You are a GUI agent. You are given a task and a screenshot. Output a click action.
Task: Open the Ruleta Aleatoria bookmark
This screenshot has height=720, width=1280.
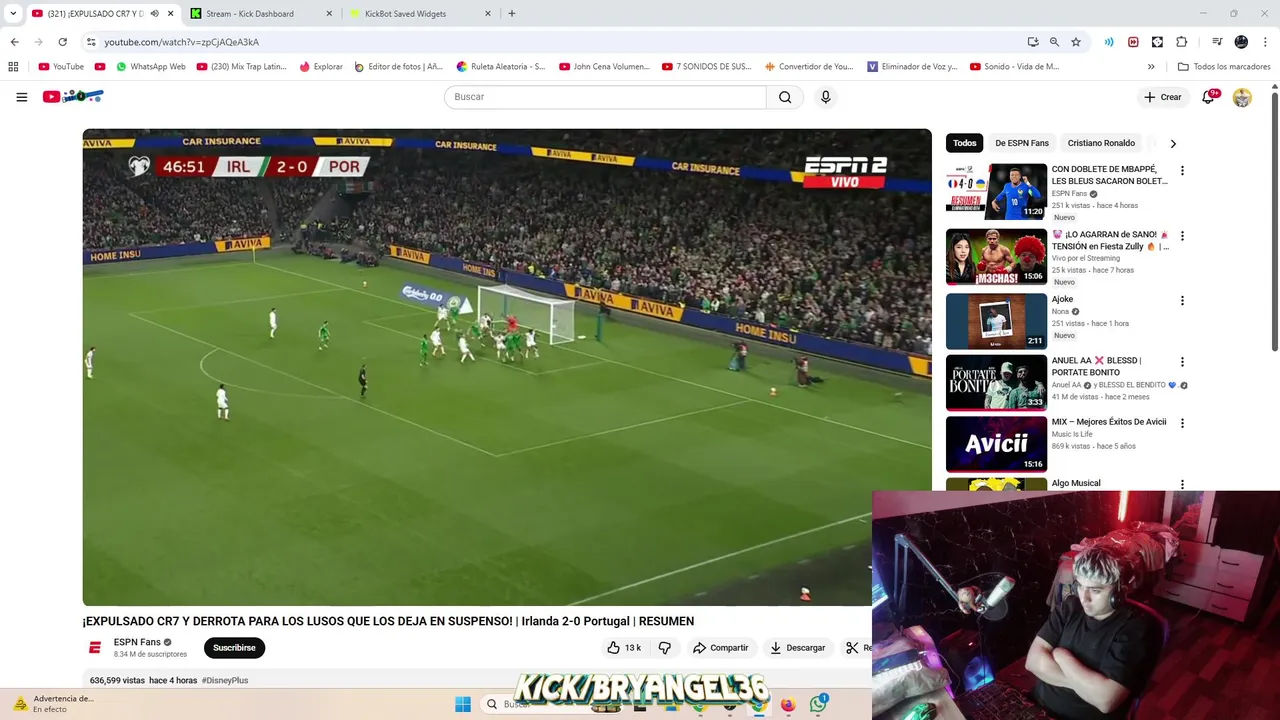coord(501,67)
